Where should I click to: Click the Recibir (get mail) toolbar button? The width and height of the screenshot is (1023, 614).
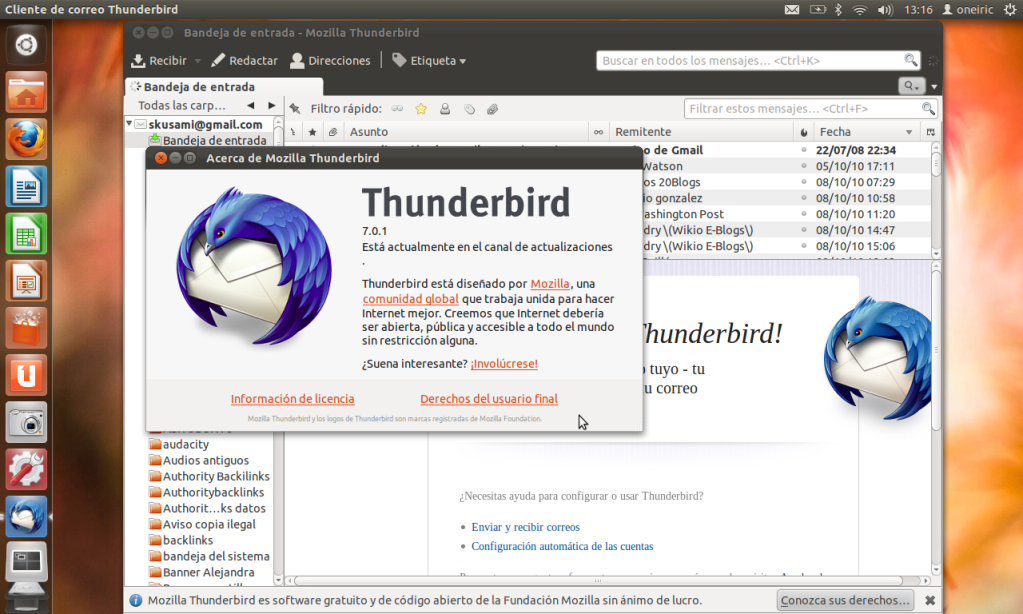click(x=160, y=61)
